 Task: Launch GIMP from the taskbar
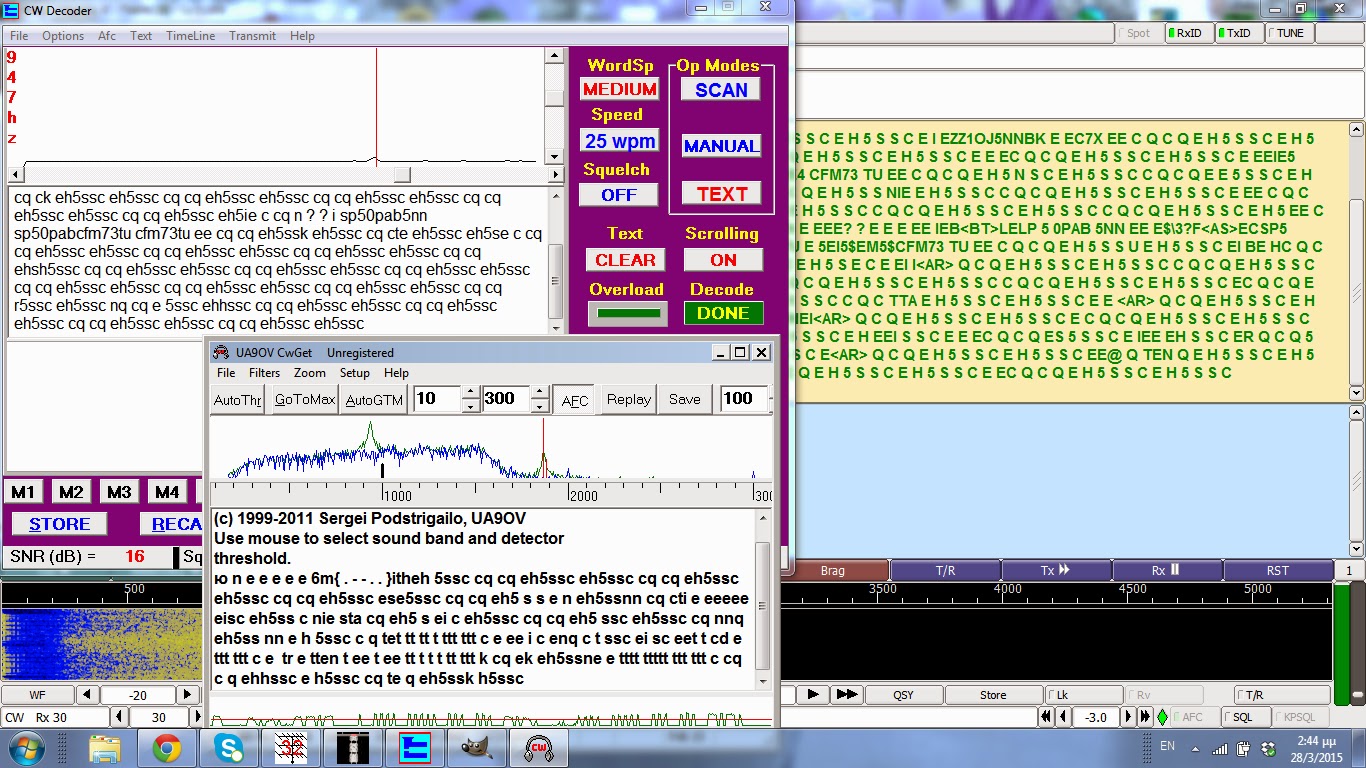(x=478, y=747)
